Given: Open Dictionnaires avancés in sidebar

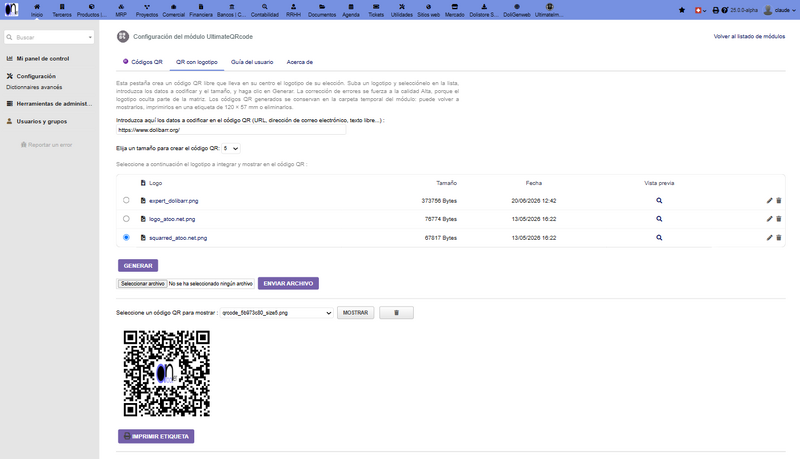Looking at the screenshot, I should [x=34, y=87].
